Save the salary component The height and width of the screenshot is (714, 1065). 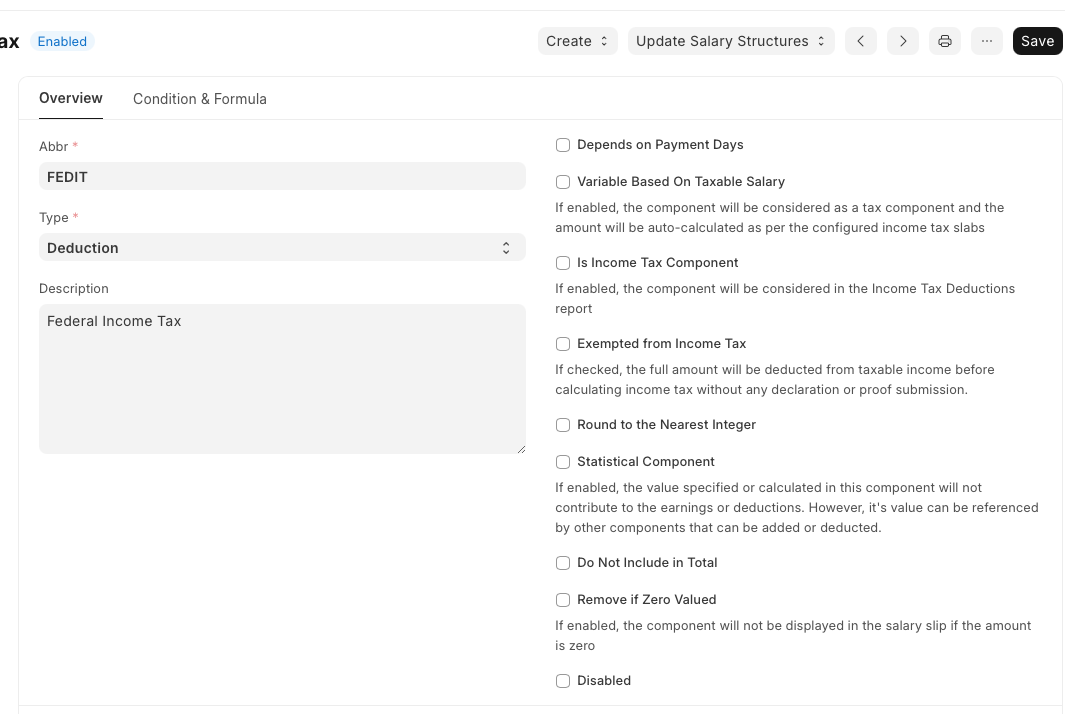[x=1037, y=41]
